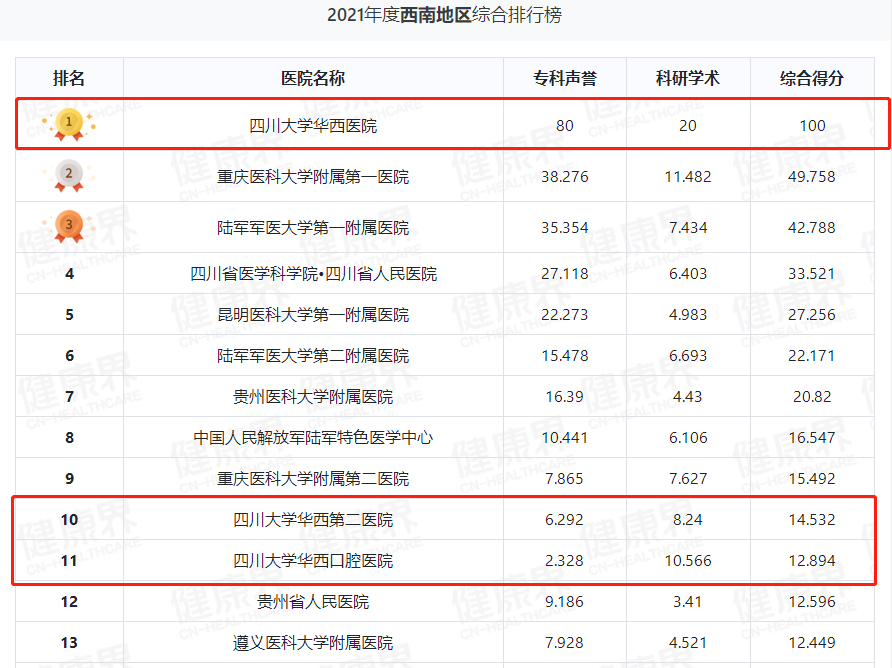Select hospital name 中国人民解放军陆军特色医学中心
This screenshot has height=668, width=892.
pos(313,438)
